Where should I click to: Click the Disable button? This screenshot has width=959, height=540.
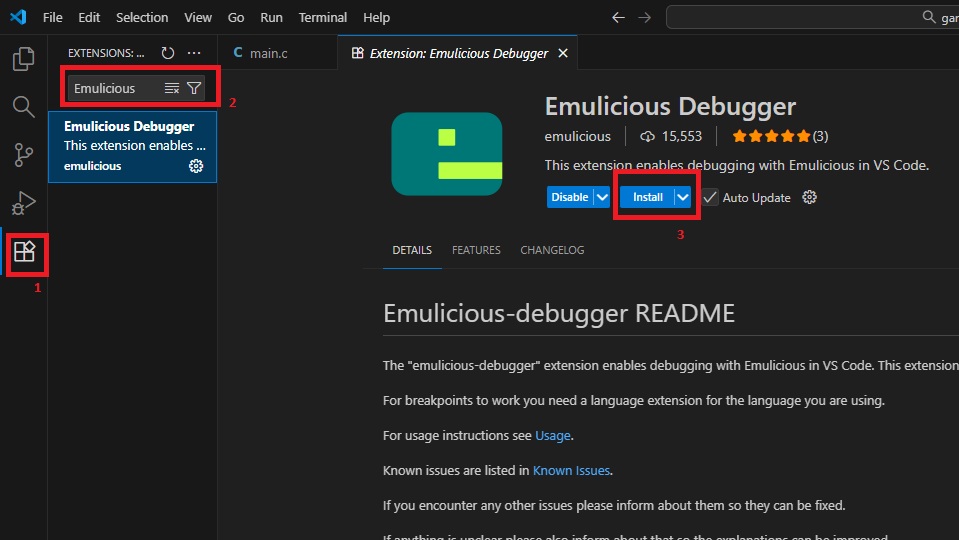pos(569,197)
